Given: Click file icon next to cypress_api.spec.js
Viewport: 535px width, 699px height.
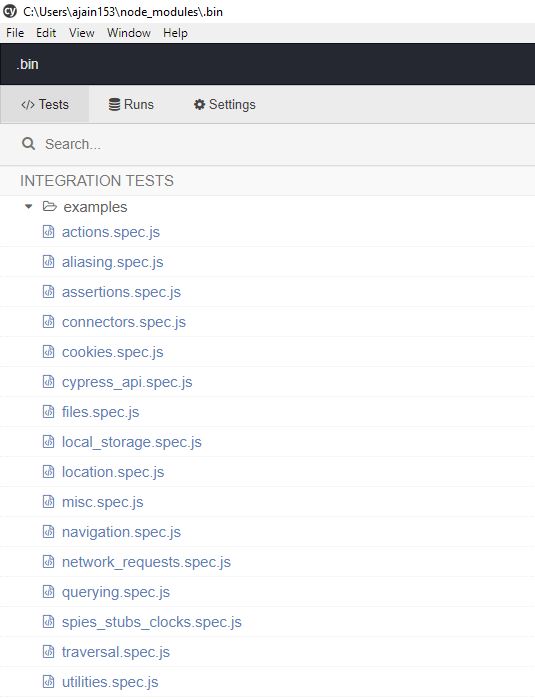Looking at the screenshot, I should (49, 381).
